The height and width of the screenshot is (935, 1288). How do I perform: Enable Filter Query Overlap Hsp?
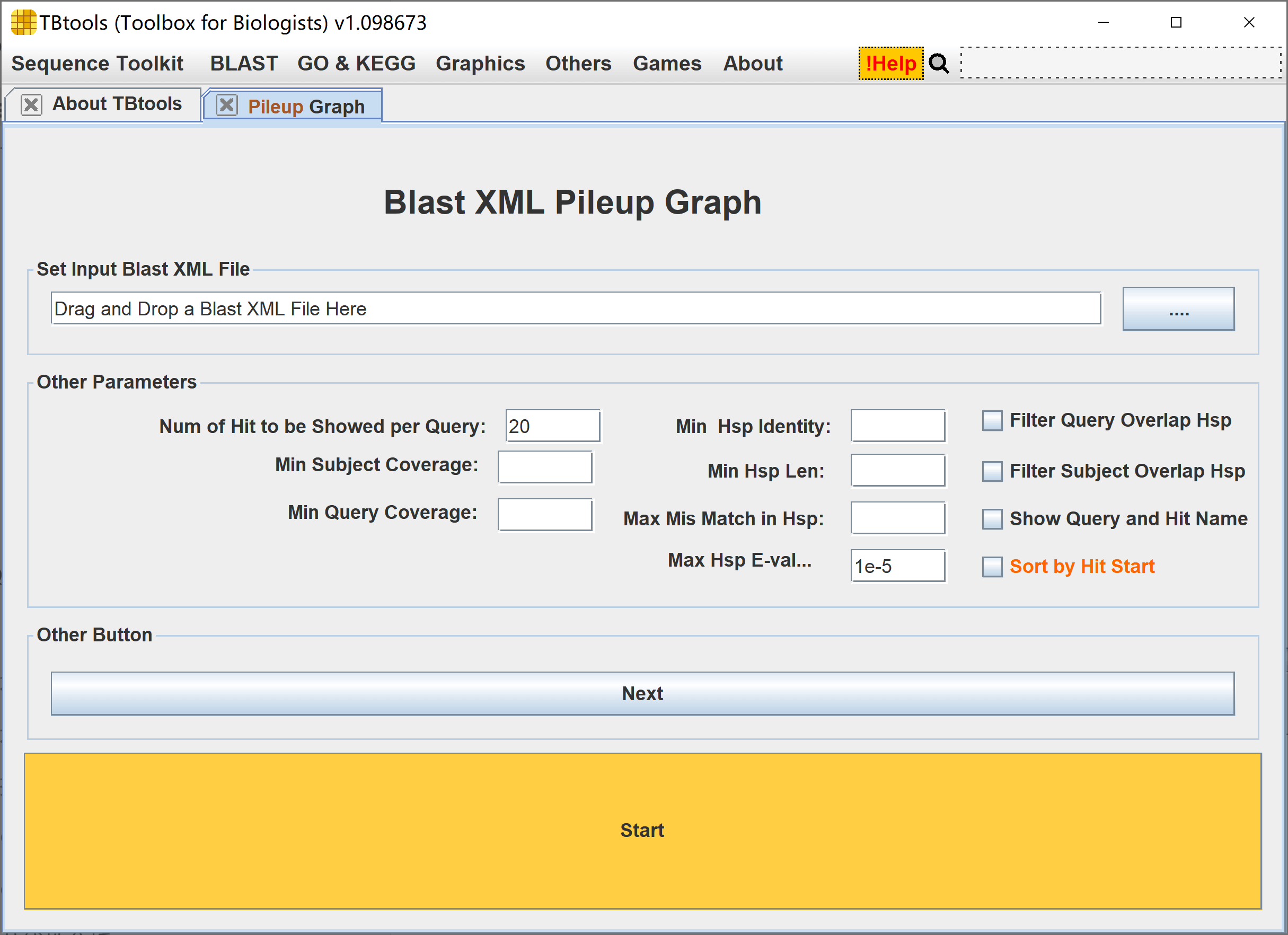coord(992,420)
